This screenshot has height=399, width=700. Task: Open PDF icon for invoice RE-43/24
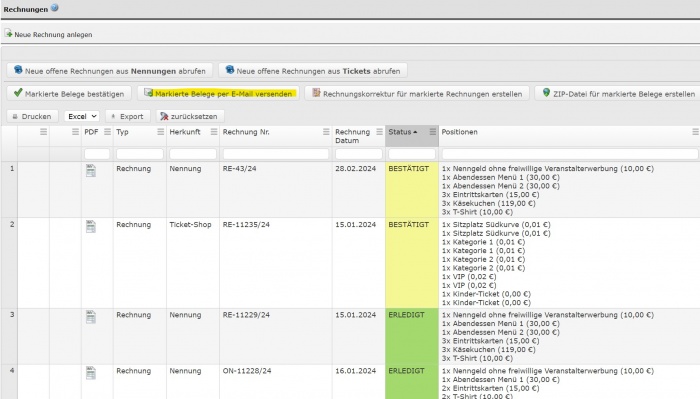click(91, 170)
